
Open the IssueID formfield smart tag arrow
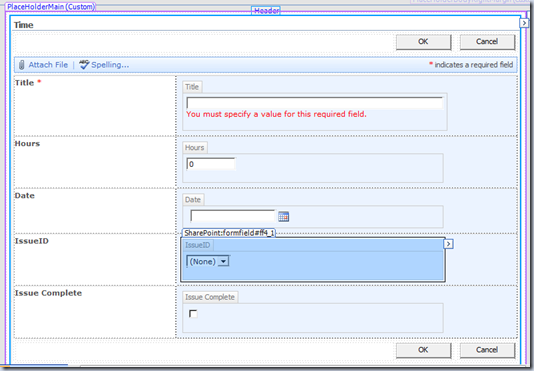(x=449, y=244)
